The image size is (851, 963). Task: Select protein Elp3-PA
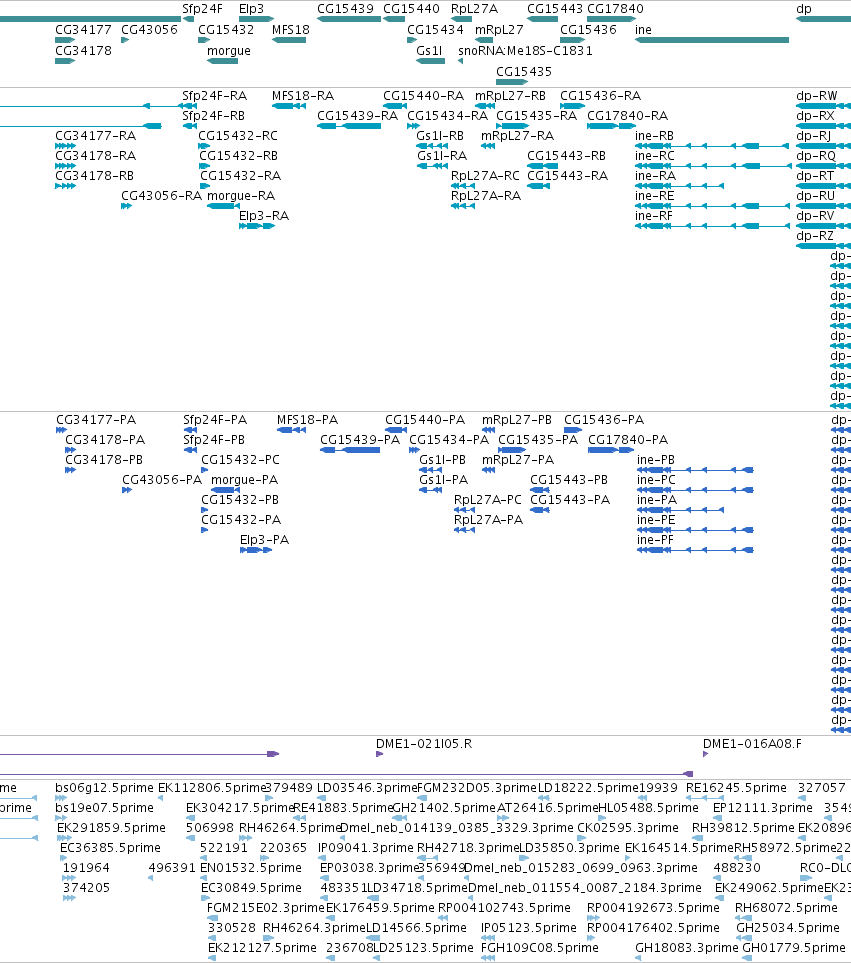[265, 540]
